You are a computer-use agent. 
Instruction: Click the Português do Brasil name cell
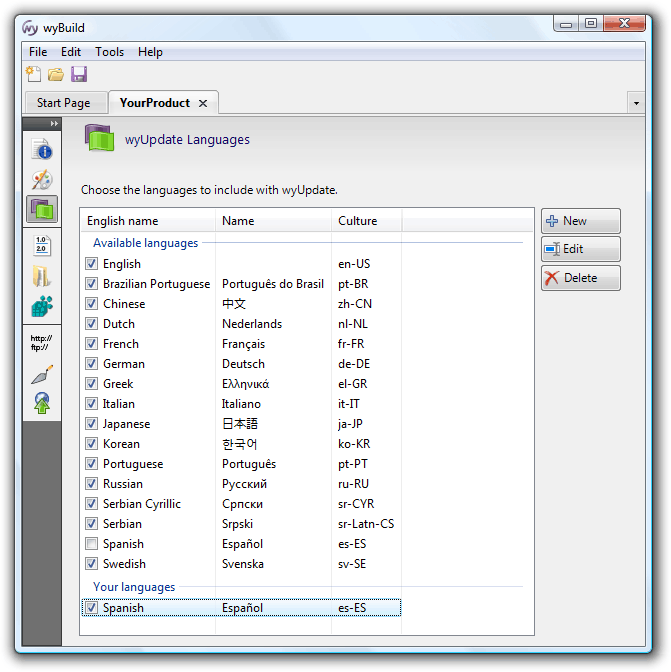tap(273, 284)
